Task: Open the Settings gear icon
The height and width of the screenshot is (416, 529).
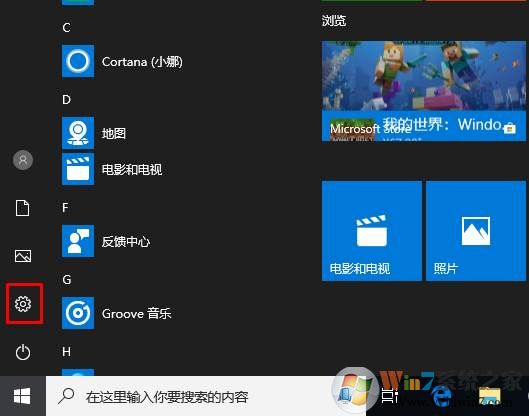Action: click(23, 304)
